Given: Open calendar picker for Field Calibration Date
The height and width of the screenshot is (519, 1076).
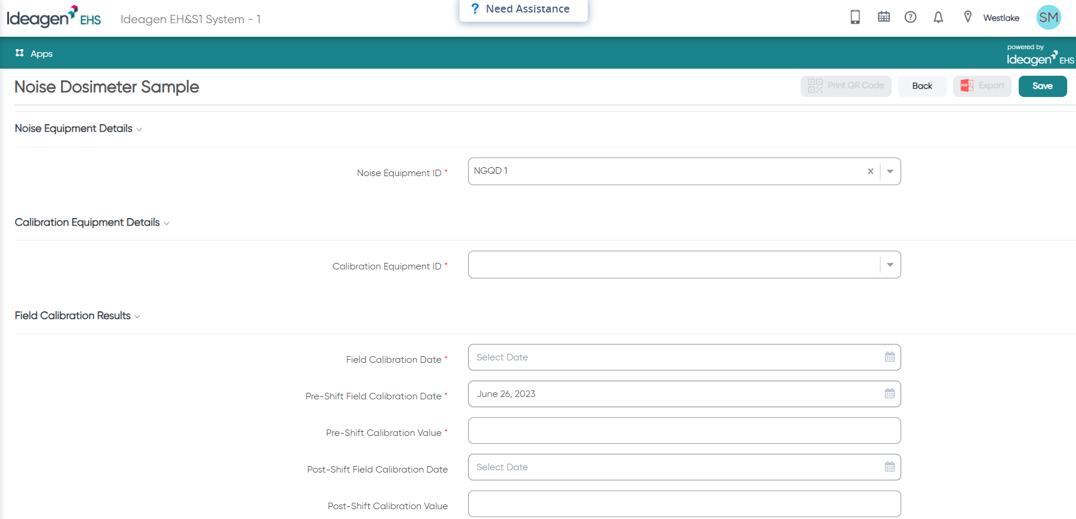Looking at the screenshot, I should point(889,357).
